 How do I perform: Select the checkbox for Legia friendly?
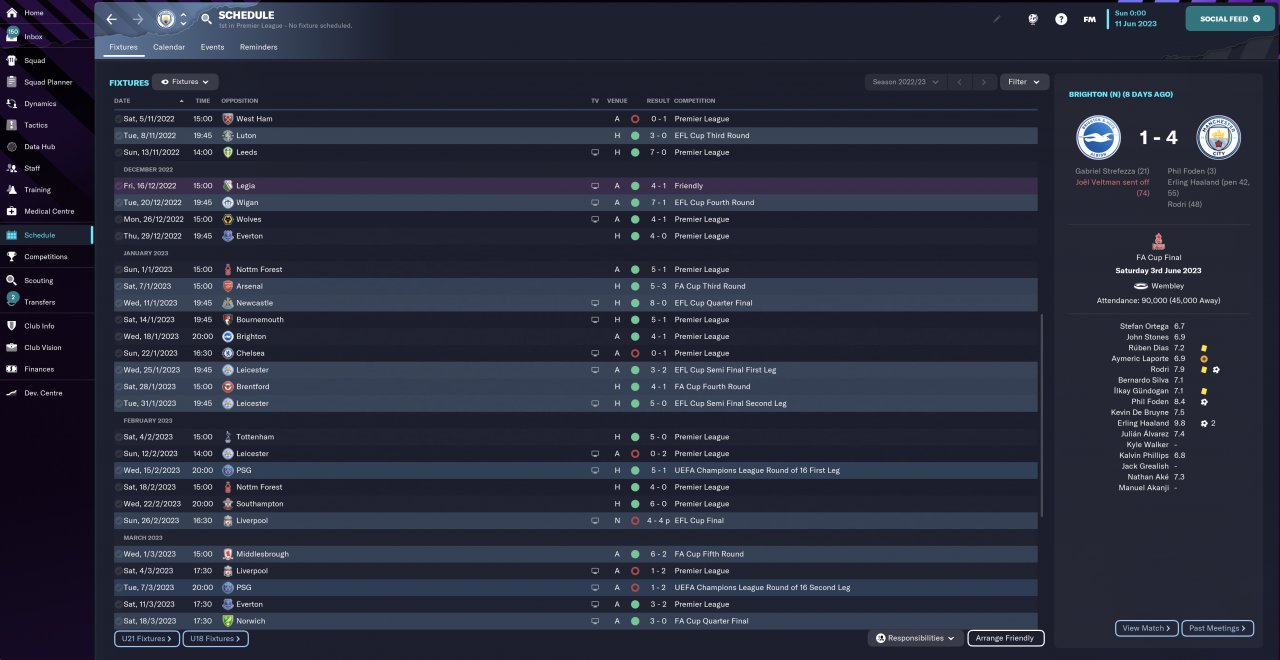coord(118,186)
